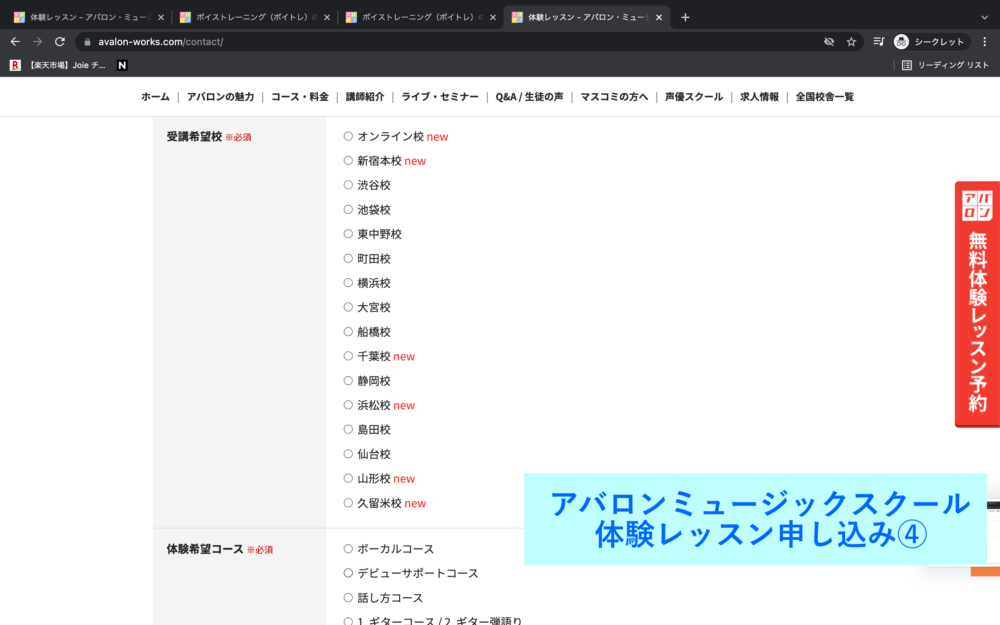Select the 池袋校 radio button

(348, 209)
